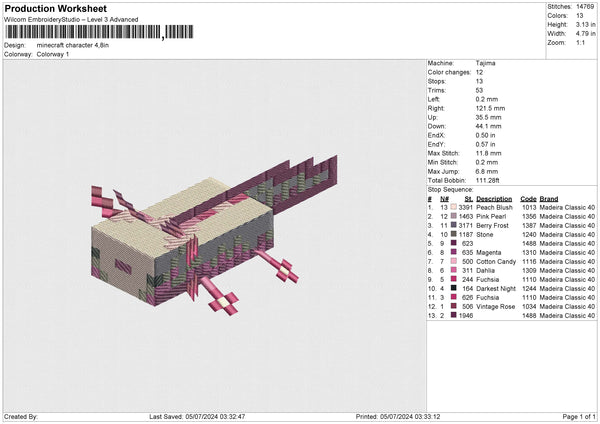
Task: Click the 'Code' column header
Action: (x=528, y=199)
